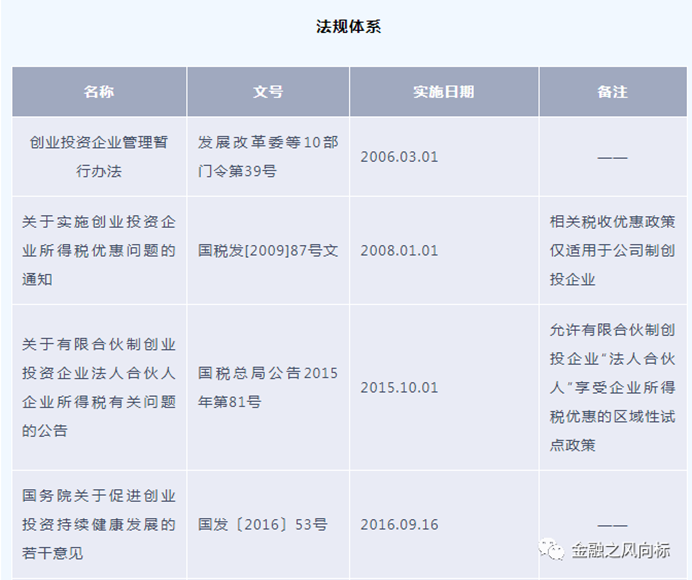
Task: Click the date 2006.03.01
Action: click(x=399, y=157)
